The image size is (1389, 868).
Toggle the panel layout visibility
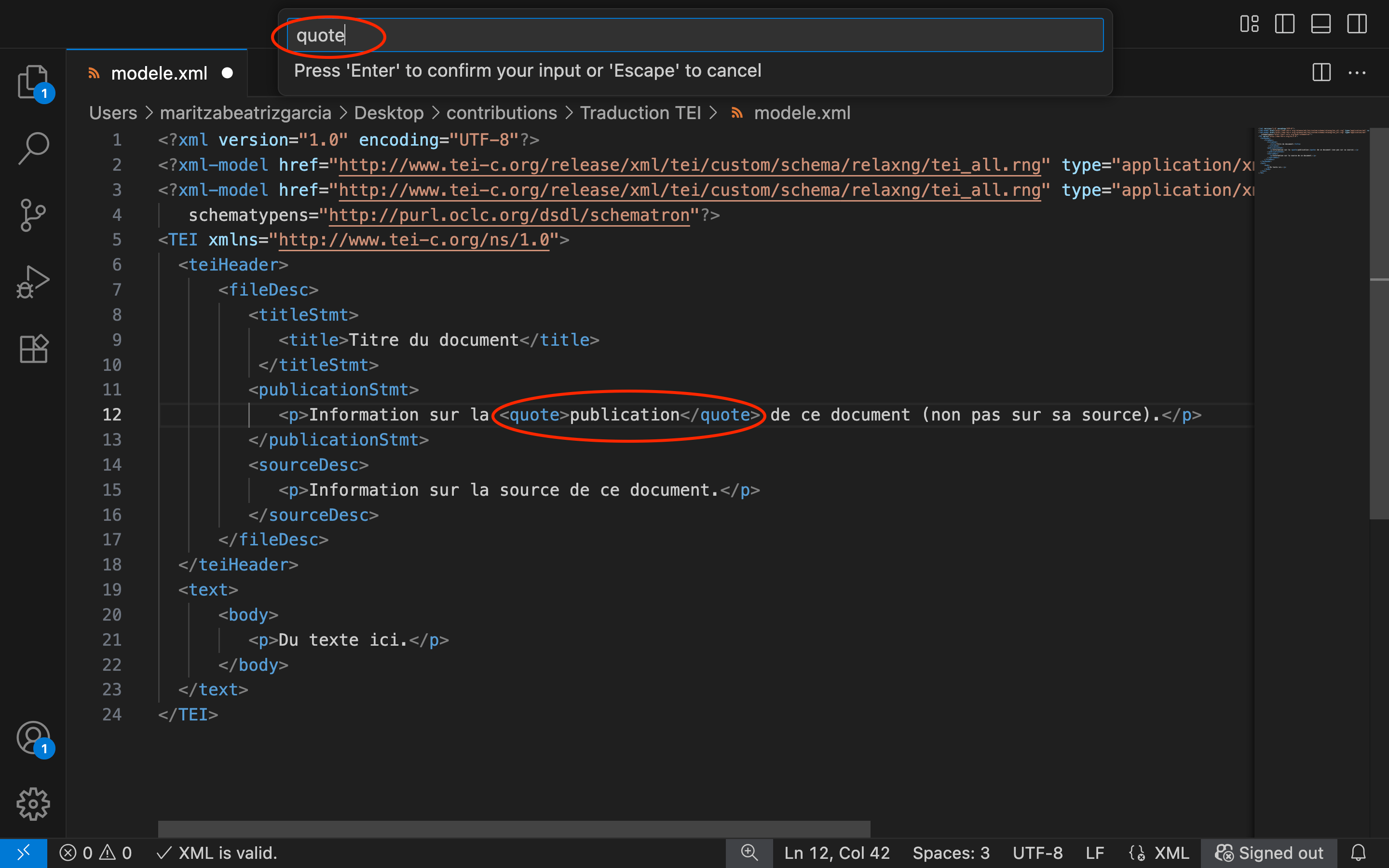[1321, 24]
